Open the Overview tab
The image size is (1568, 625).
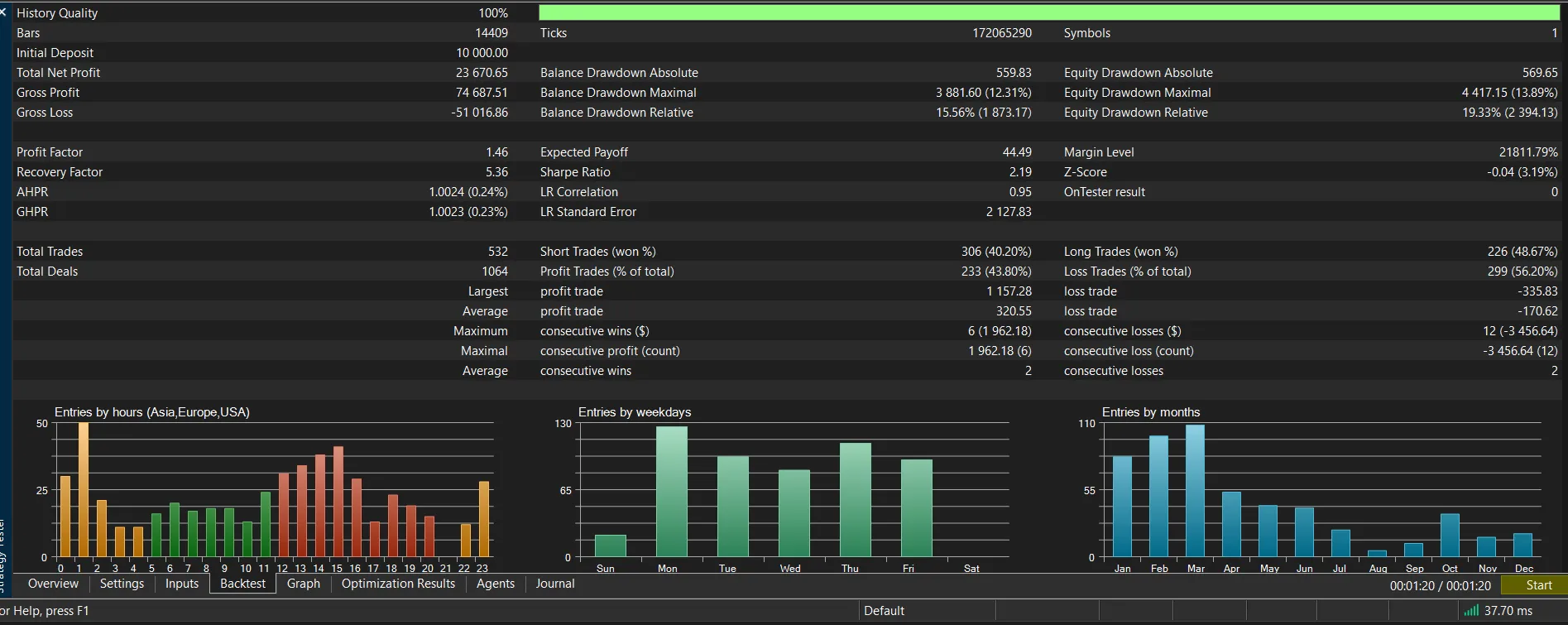[53, 584]
